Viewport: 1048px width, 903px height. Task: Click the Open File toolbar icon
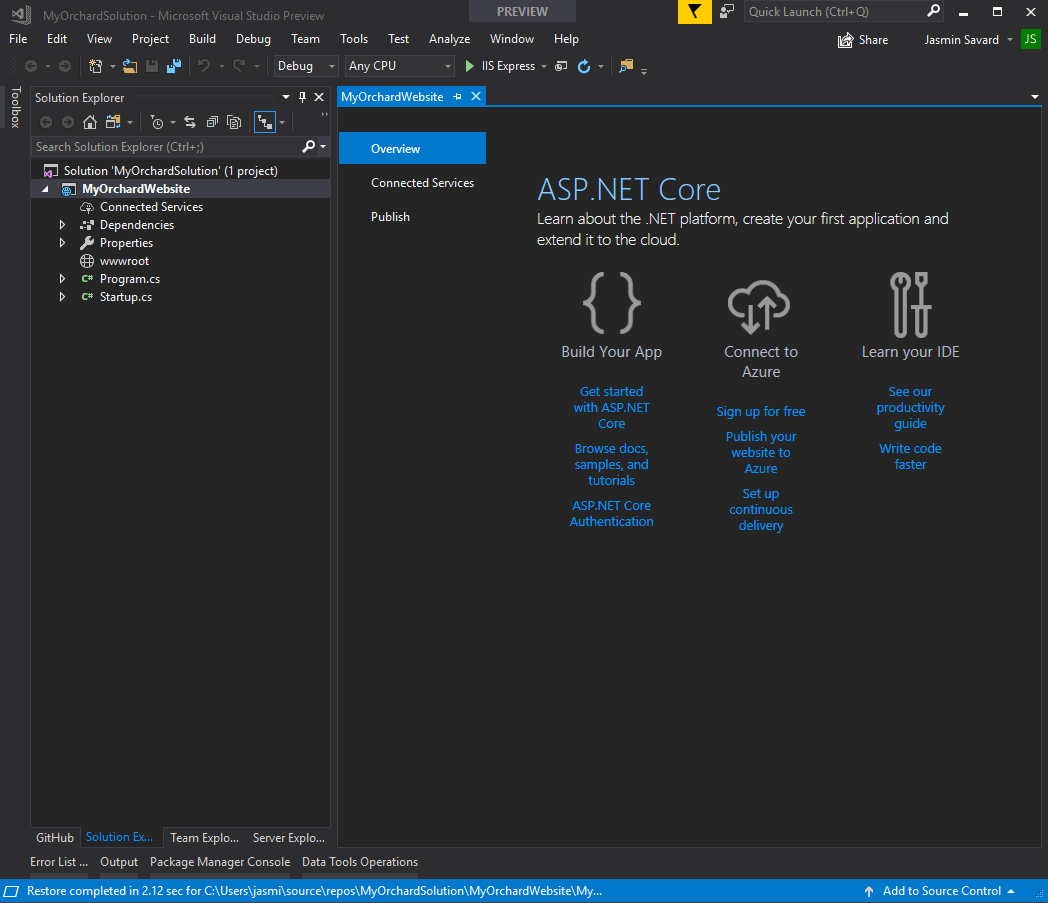pyautogui.click(x=130, y=66)
